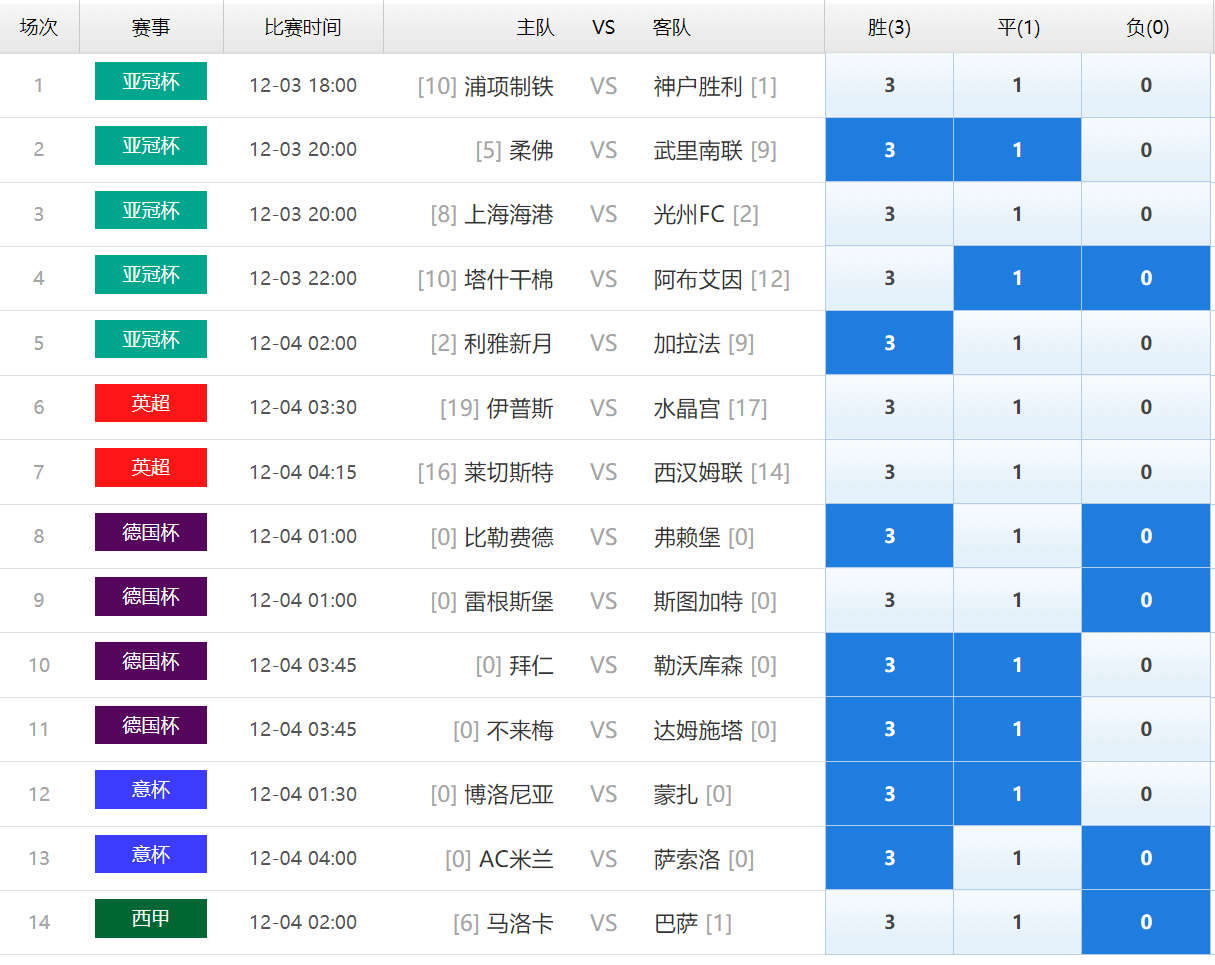Select loss (0) in 上海海港 row
Image resolution: width=1215 pixels, height=965 pixels.
point(1146,214)
